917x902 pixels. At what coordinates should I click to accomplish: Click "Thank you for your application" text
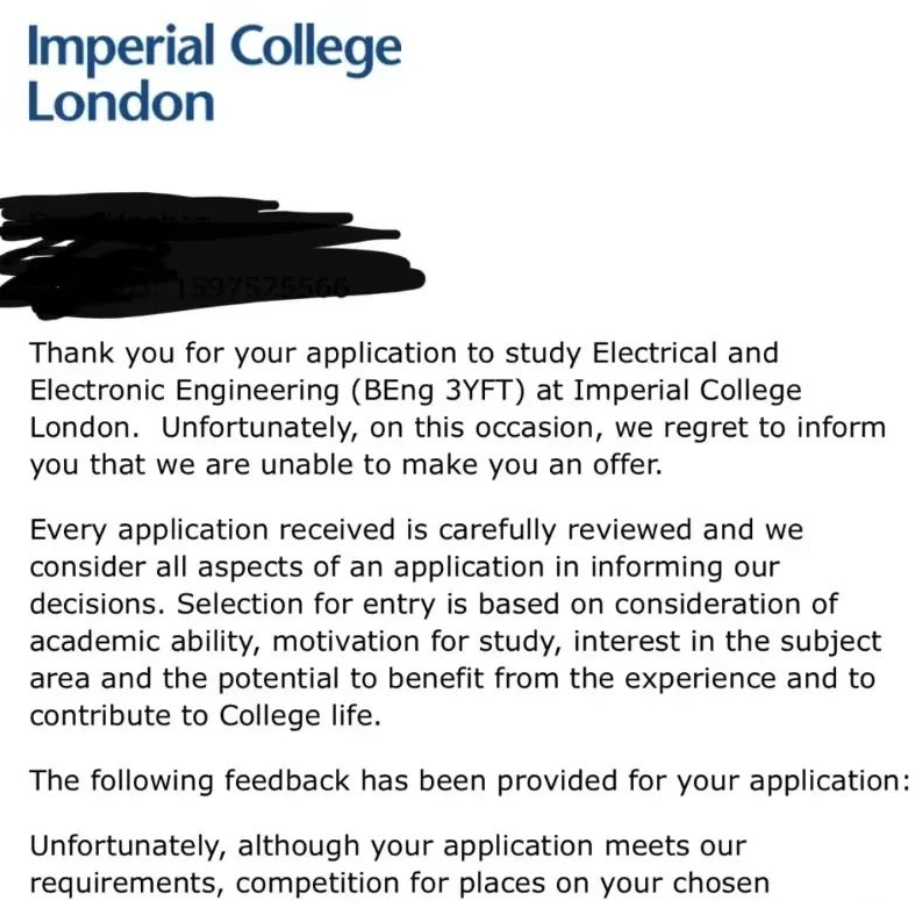[242, 353]
